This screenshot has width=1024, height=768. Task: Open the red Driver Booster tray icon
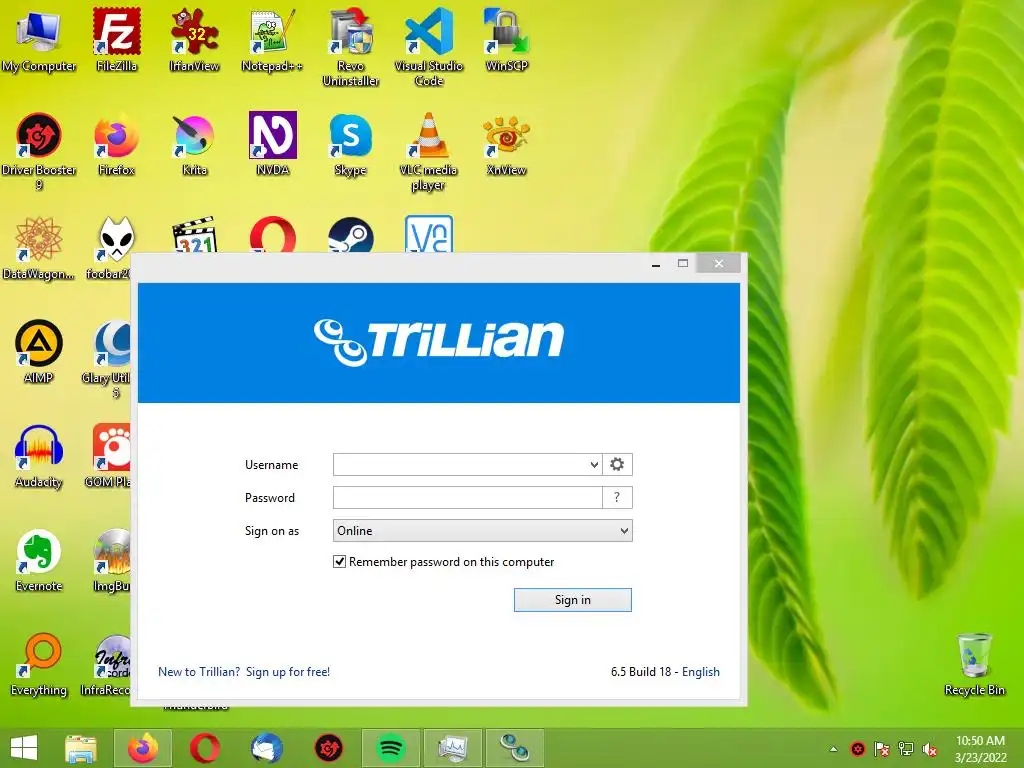(857, 749)
